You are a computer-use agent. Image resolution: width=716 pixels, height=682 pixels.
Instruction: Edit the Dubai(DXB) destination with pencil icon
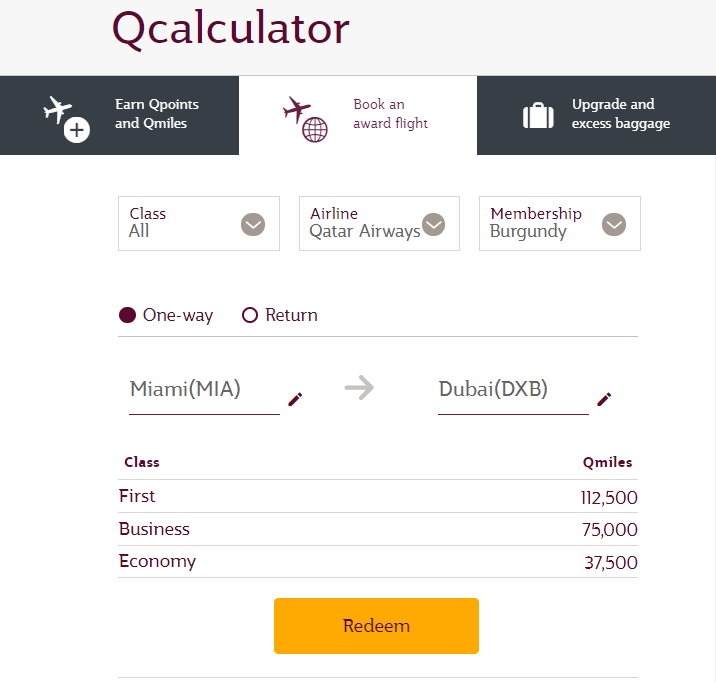(x=604, y=399)
